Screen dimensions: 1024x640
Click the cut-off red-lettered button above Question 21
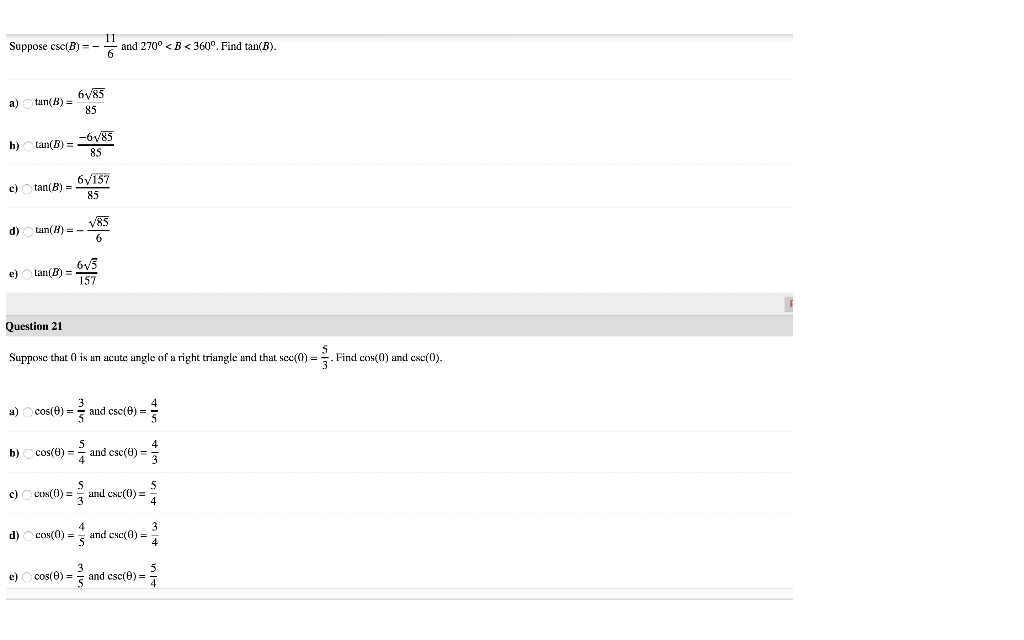789,304
